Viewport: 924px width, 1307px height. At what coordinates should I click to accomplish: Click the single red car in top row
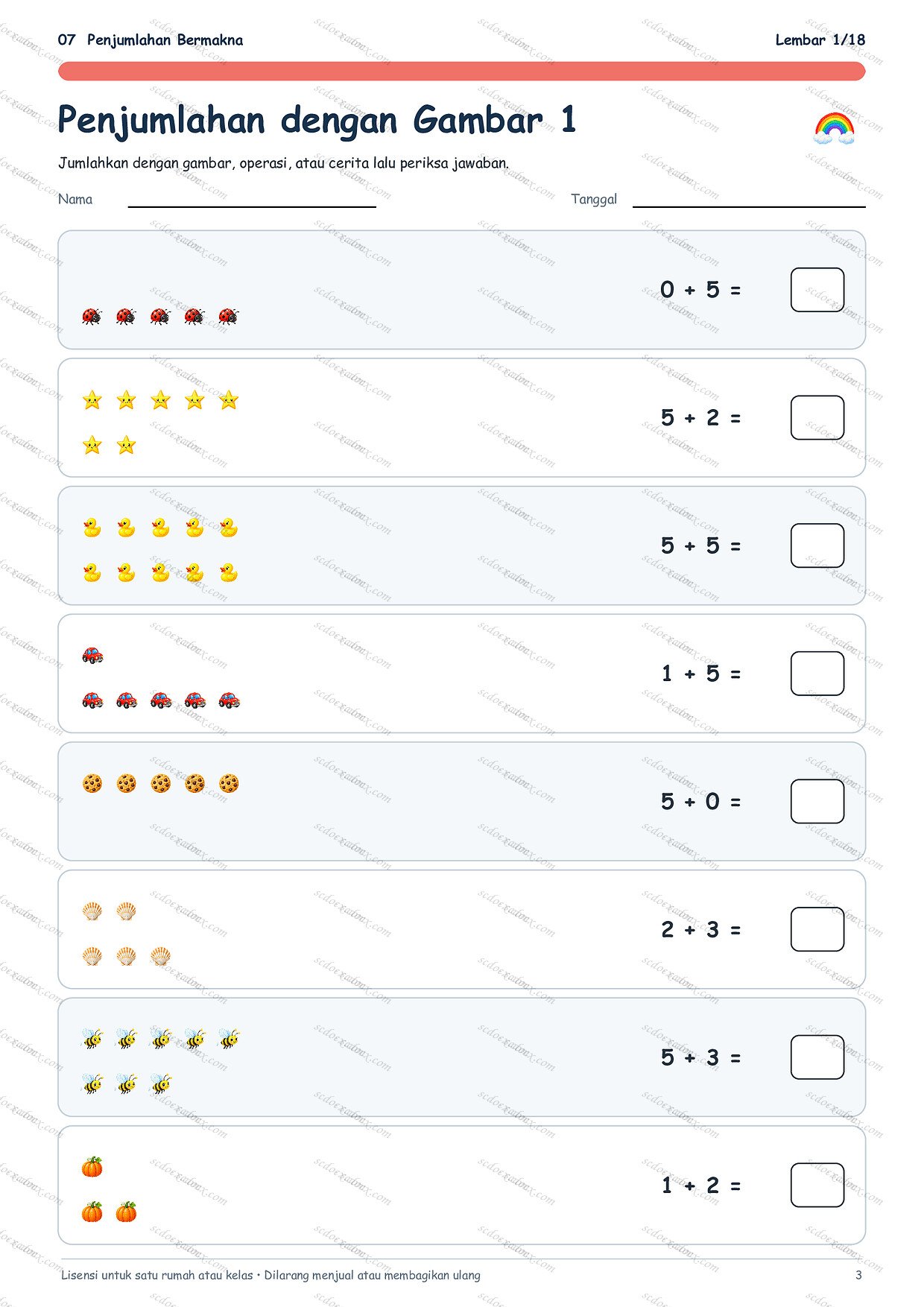point(92,655)
